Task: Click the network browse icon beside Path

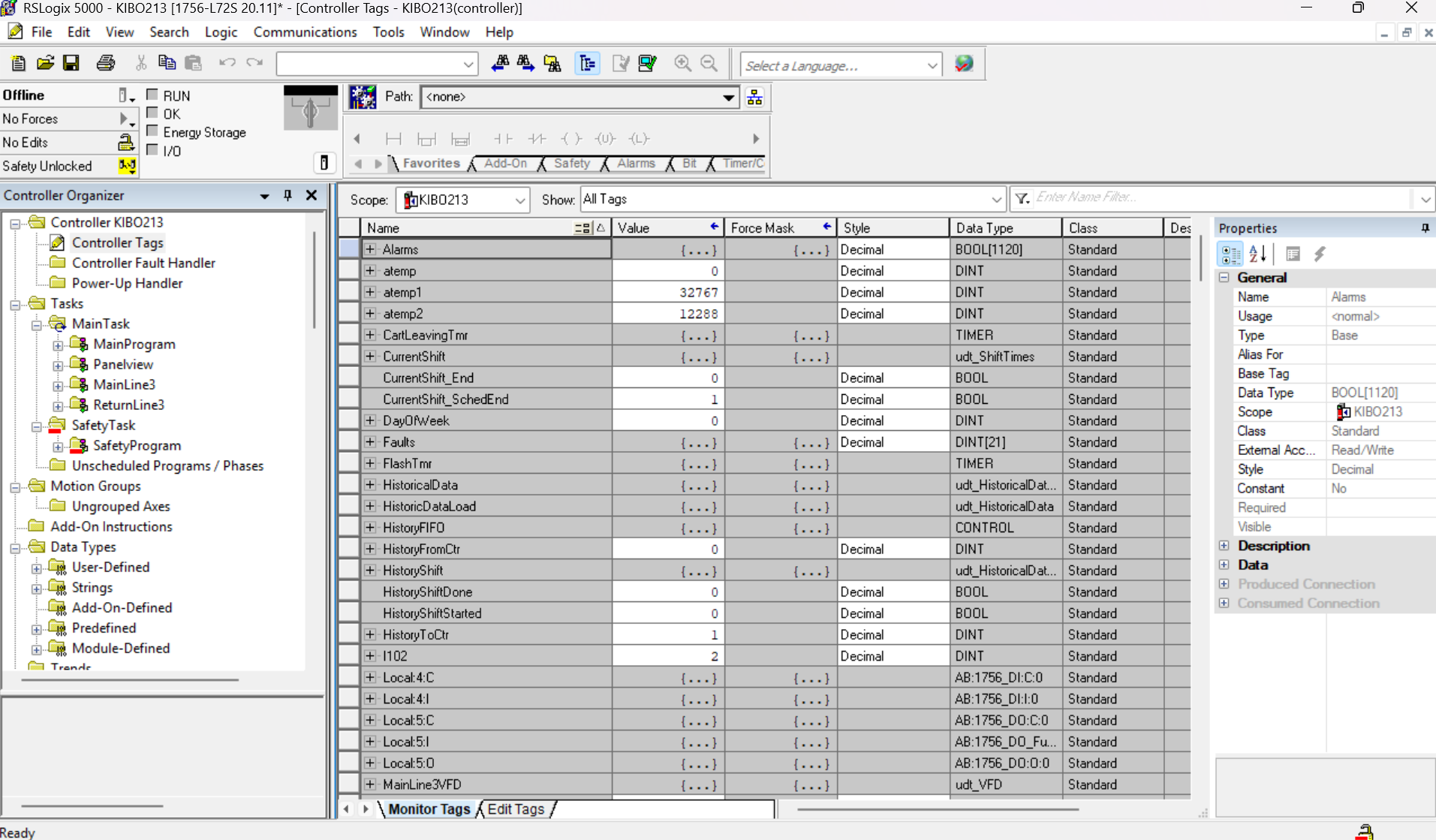Action: click(754, 97)
